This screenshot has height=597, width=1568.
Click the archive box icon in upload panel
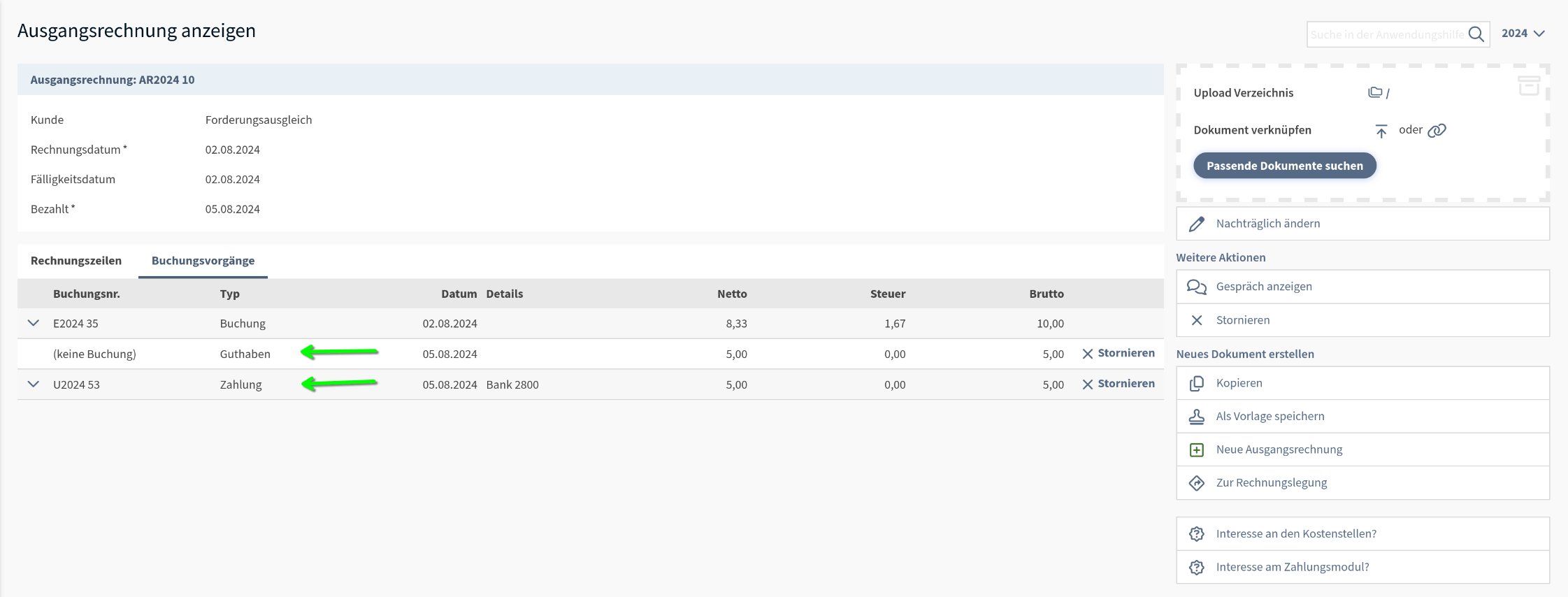(1529, 85)
